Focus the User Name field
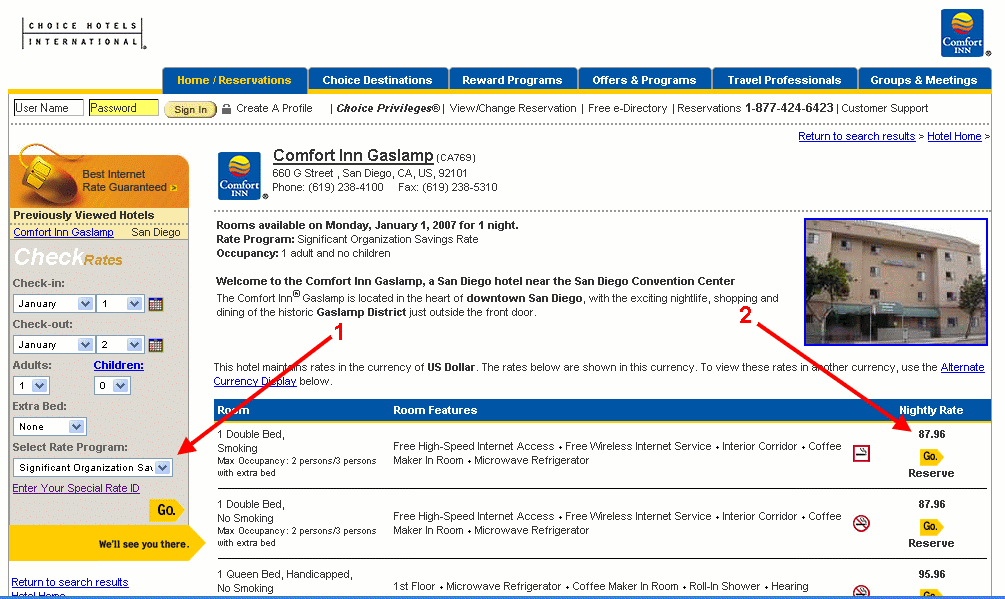This screenshot has width=1005, height=599. click(x=49, y=108)
